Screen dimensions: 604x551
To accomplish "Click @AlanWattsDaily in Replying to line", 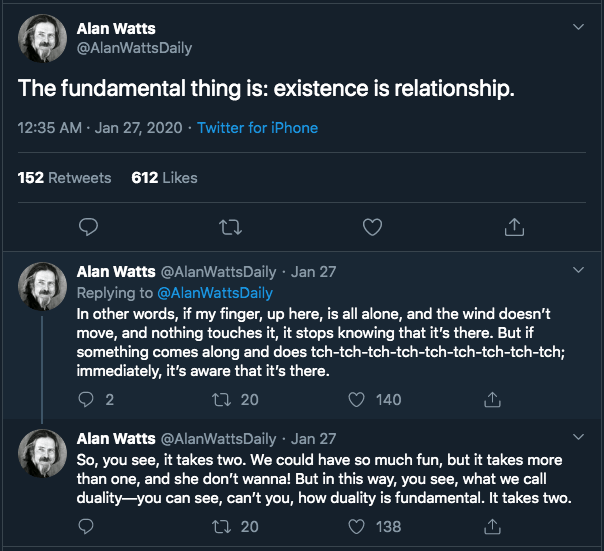I will click(214, 293).
